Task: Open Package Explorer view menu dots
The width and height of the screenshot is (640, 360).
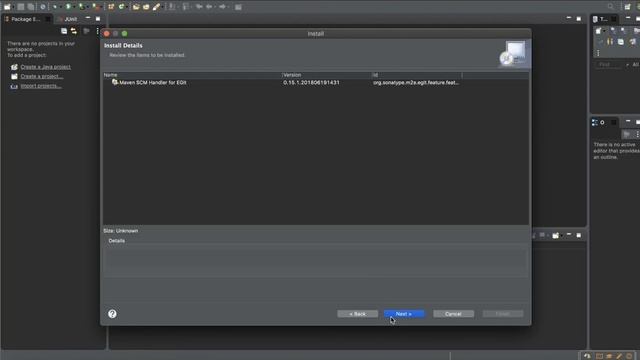Action: pyautogui.click(x=97, y=31)
